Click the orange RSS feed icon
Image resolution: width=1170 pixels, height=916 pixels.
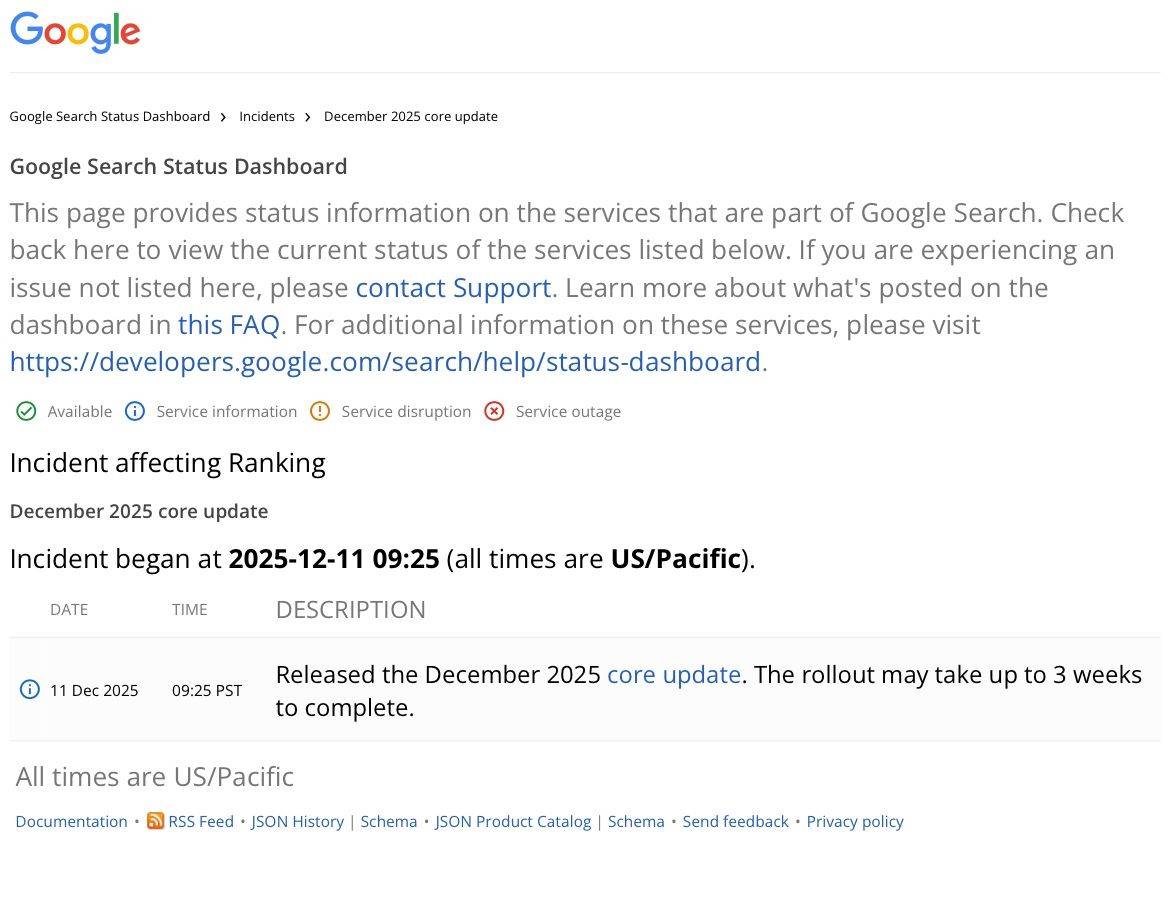point(155,821)
